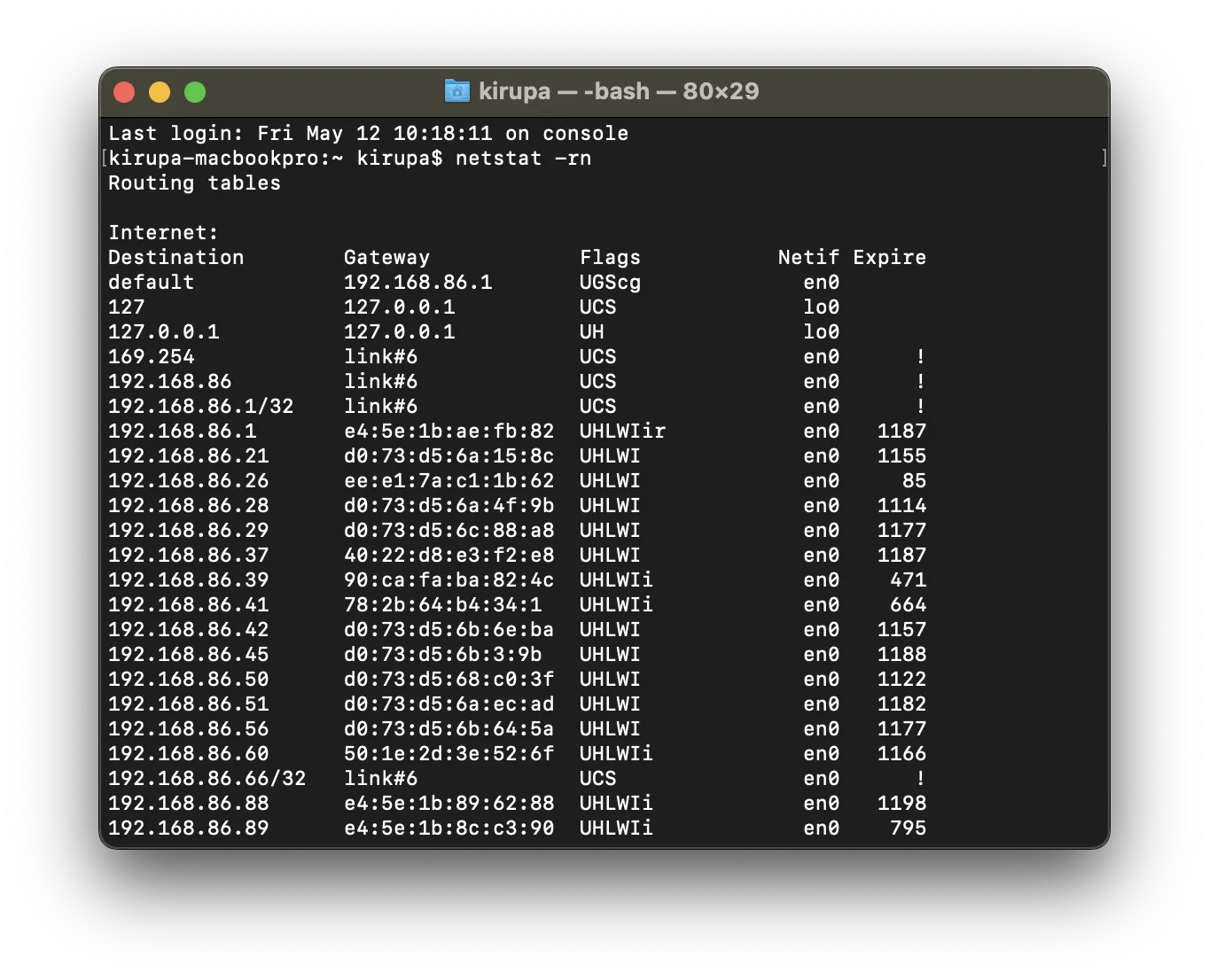Close the terminal window with the red button
This screenshot has height=980, width=1209.
tap(124, 92)
